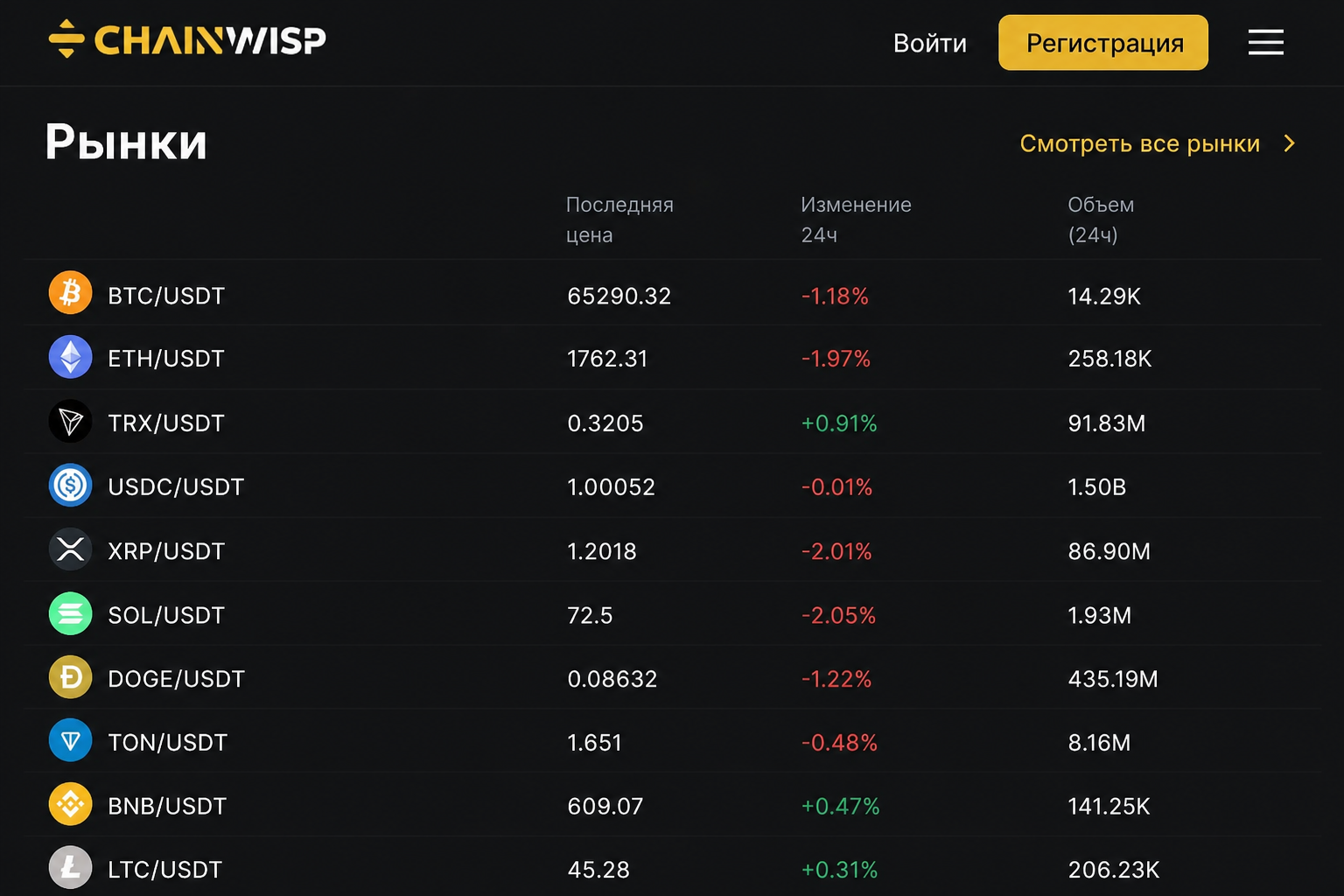The image size is (1344, 896).
Task: Select the TRX/USDT pair name
Action: point(166,423)
